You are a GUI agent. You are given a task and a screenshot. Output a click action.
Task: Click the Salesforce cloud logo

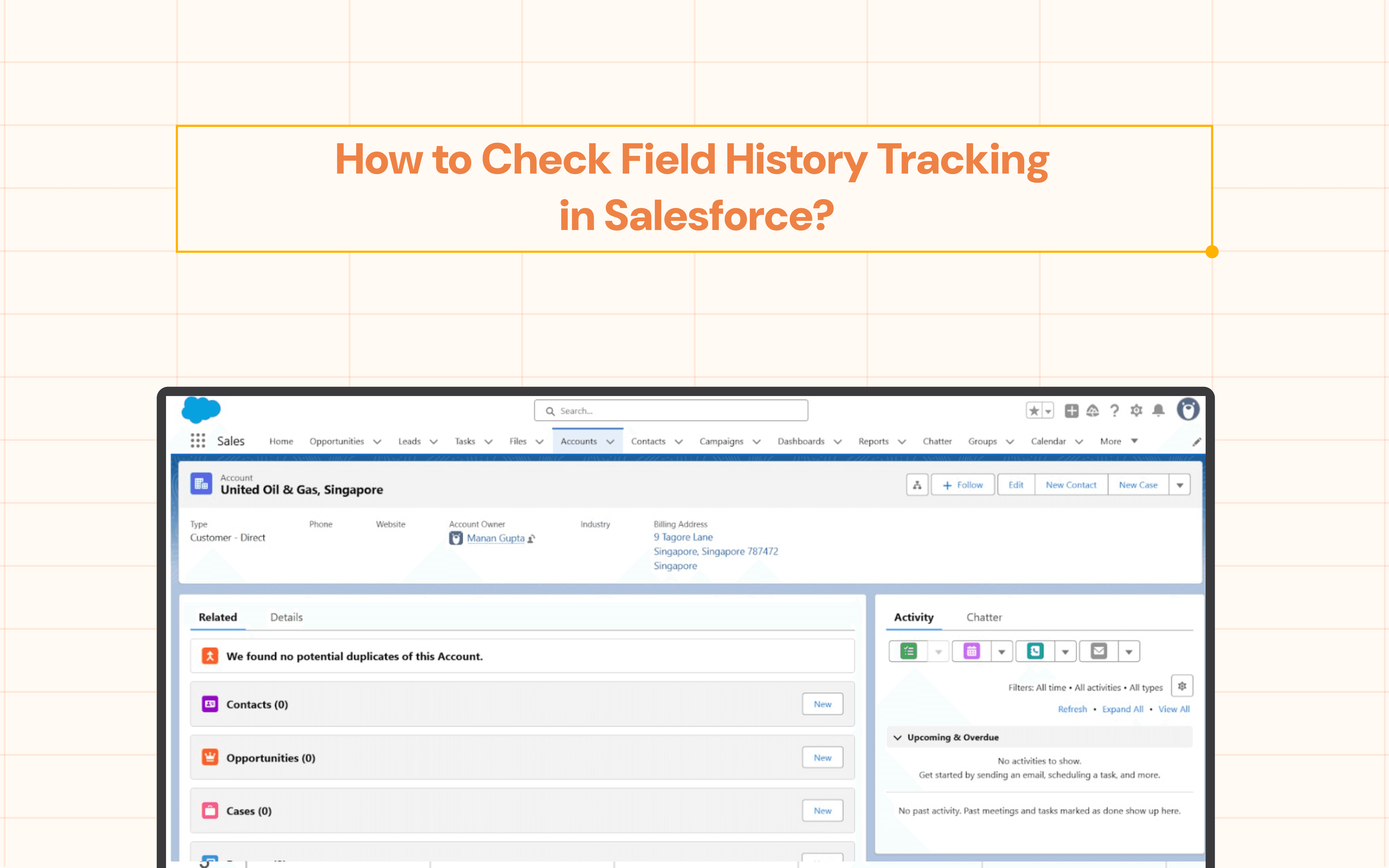click(x=201, y=410)
